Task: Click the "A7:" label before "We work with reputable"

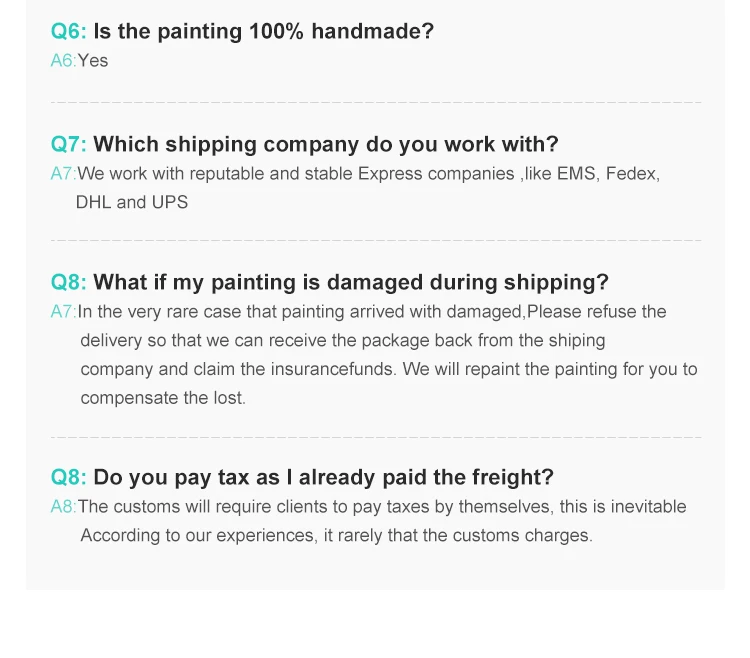Action: [63, 174]
